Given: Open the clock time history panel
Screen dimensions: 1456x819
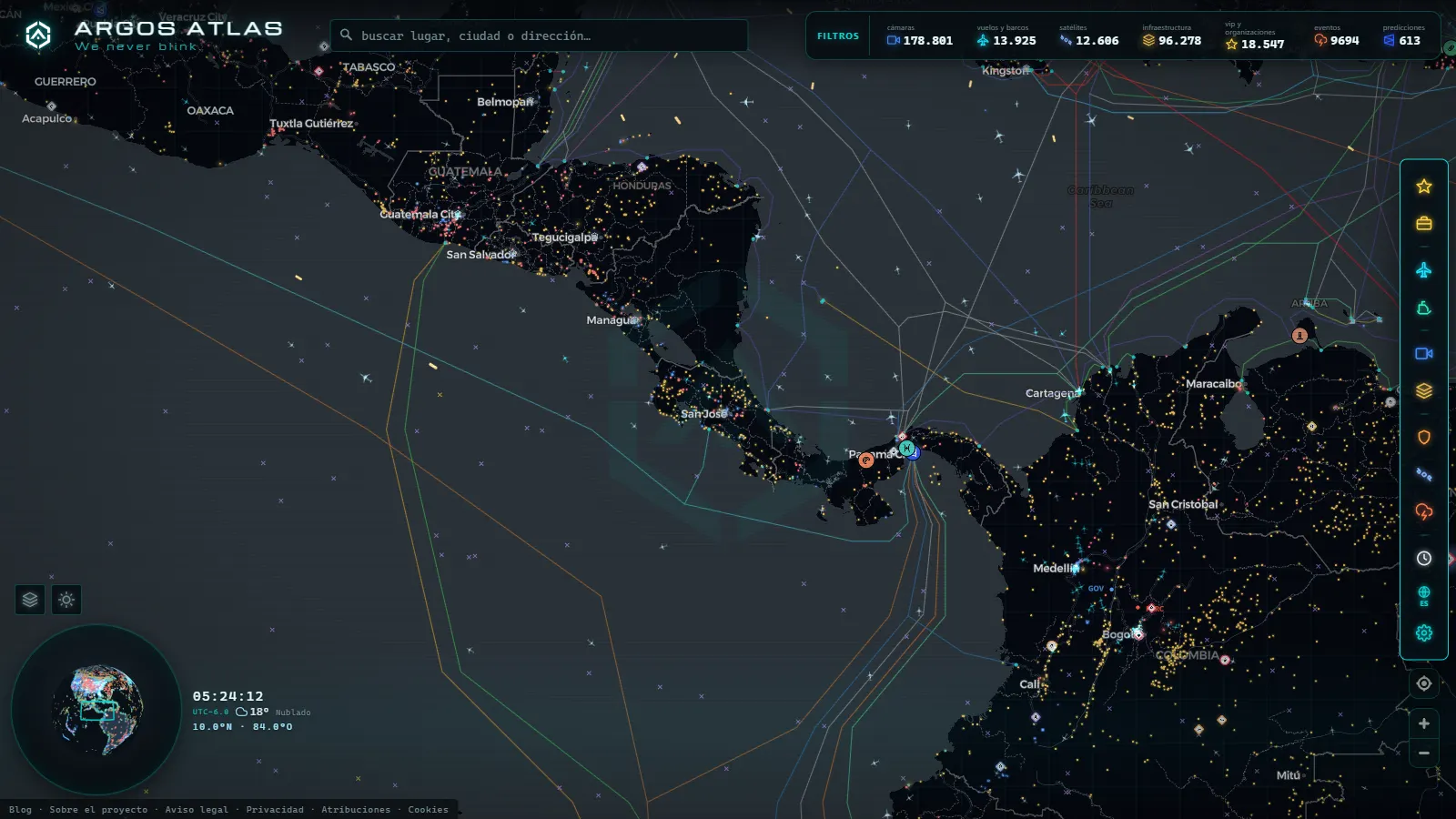Looking at the screenshot, I should 1424,559.
